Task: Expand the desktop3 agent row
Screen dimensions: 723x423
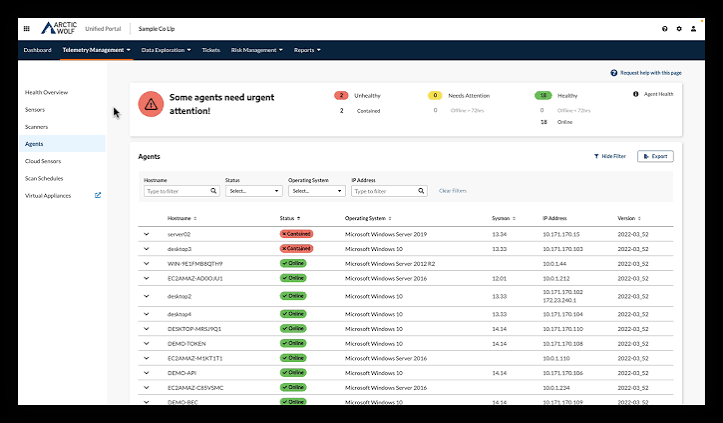Action: click(x=146, y=249)
